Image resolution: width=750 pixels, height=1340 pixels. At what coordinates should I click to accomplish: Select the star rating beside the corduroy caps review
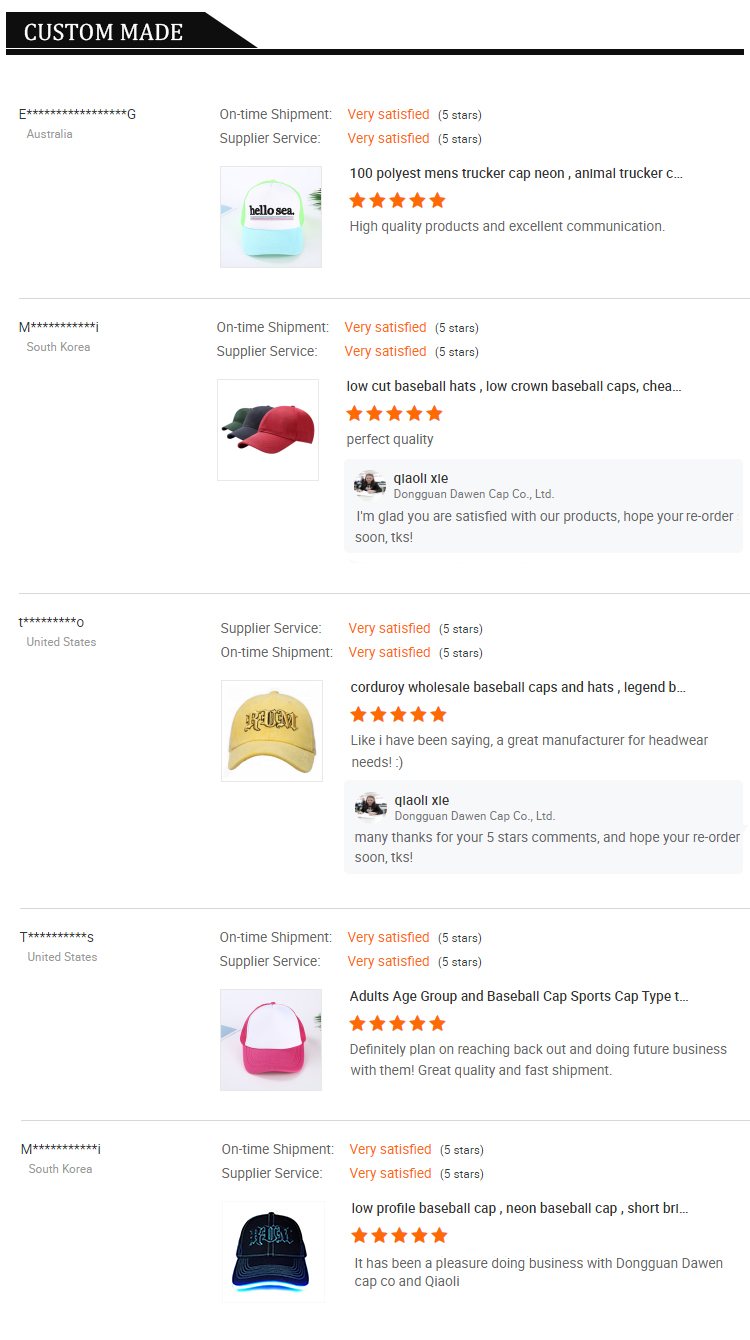point(397,714)
